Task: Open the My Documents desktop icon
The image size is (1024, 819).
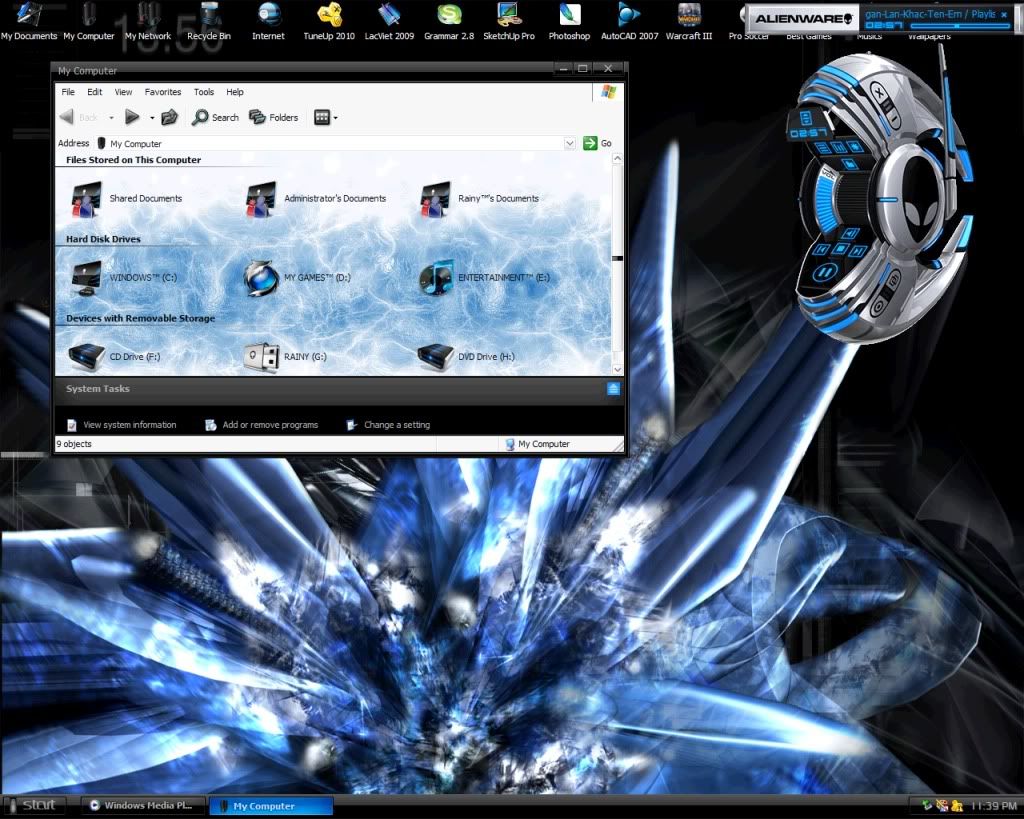Action: coord(29,21)
